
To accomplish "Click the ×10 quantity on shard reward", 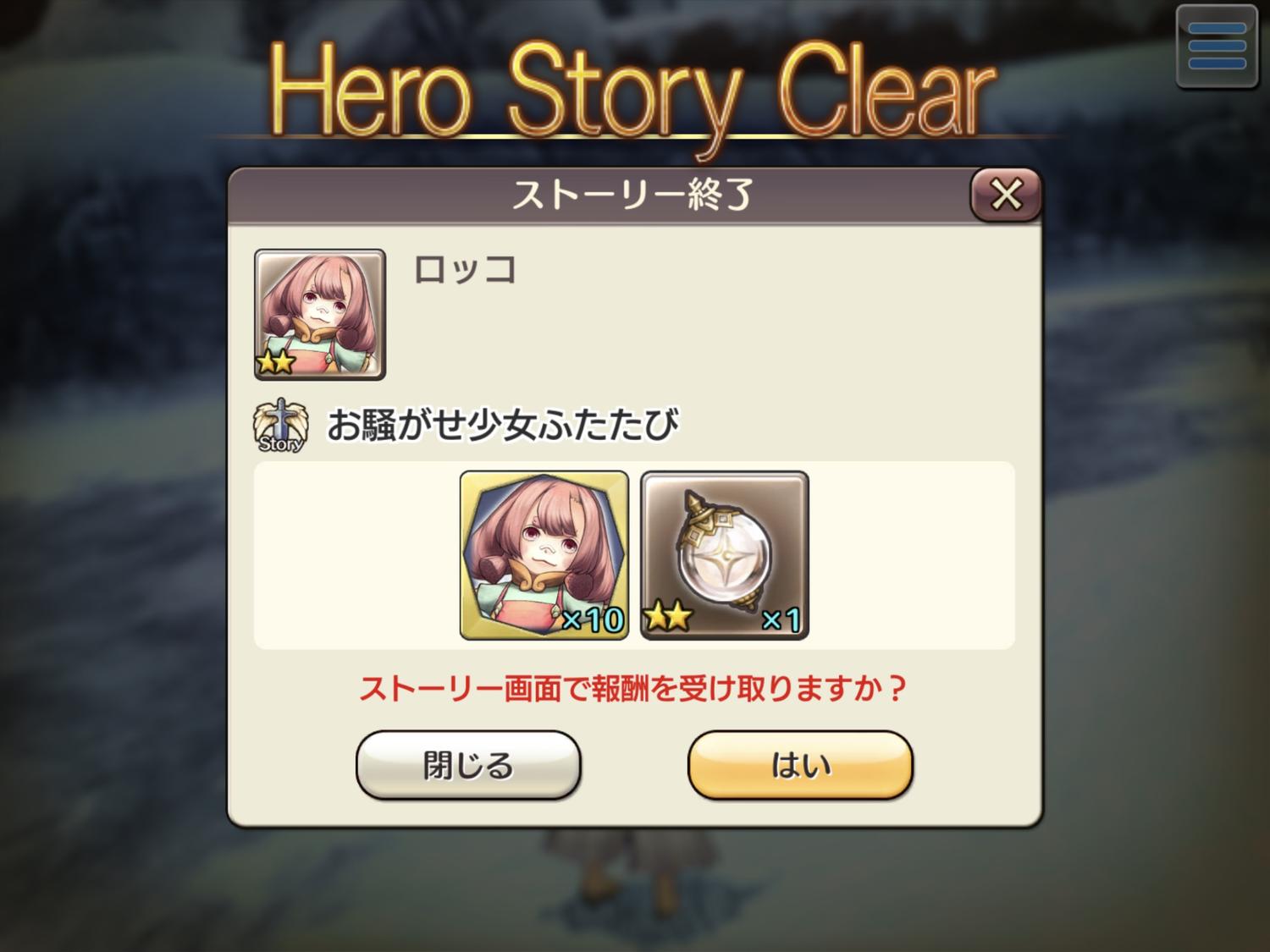I will tap(593, 620).
